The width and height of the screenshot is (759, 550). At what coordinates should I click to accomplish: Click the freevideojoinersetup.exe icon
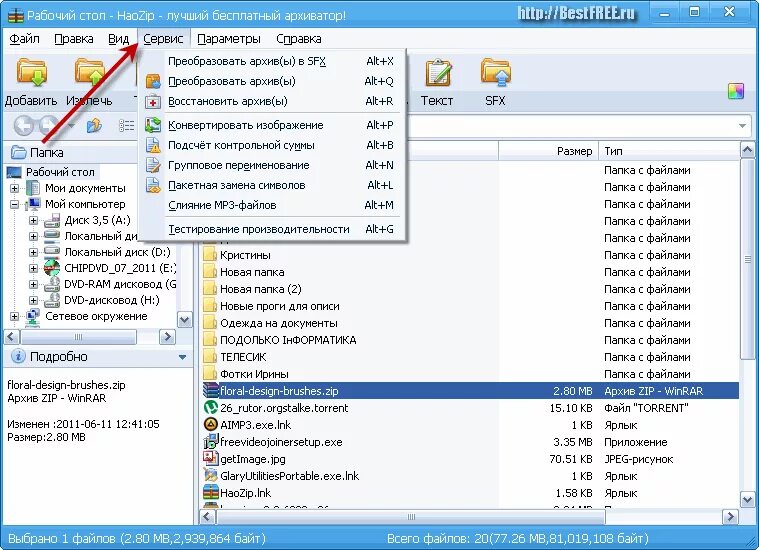coord(211,442)
